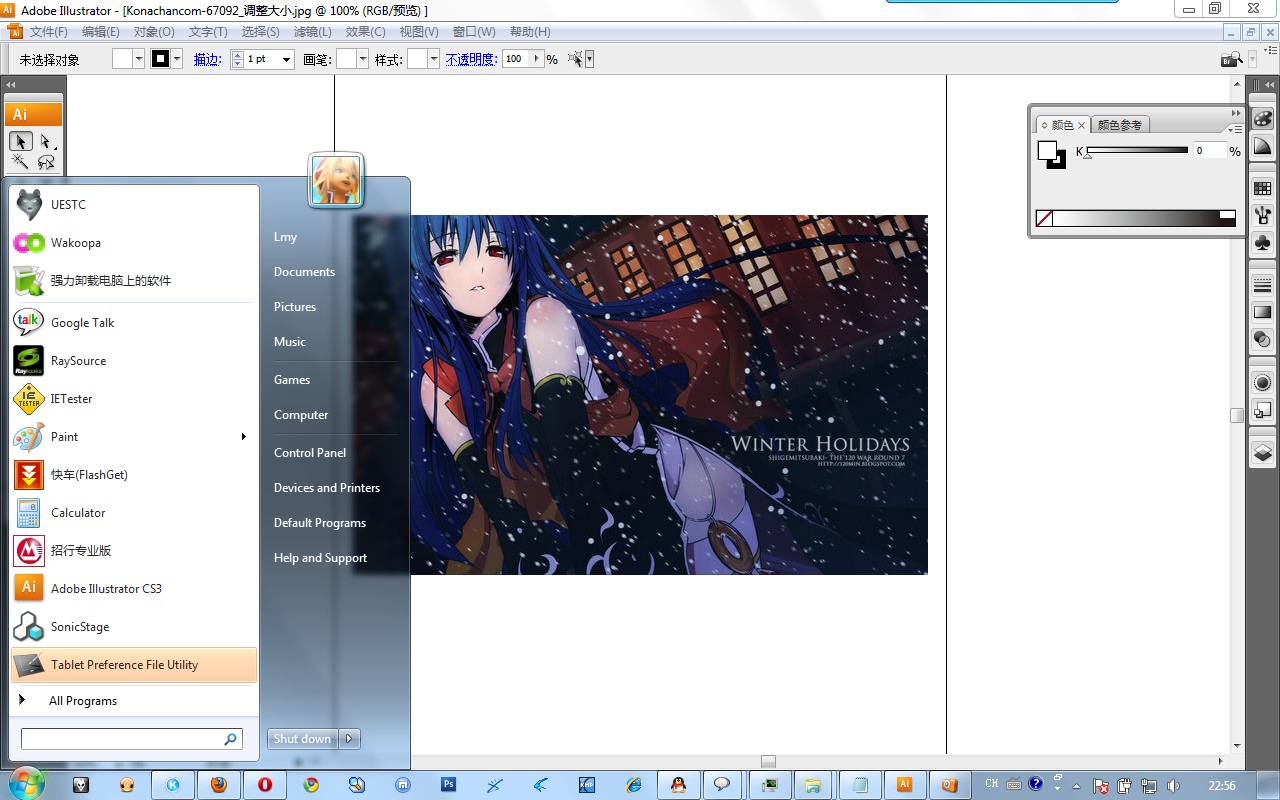Click the 不透明度 opacity link
1280x800 pixels.
pos(471,59)
